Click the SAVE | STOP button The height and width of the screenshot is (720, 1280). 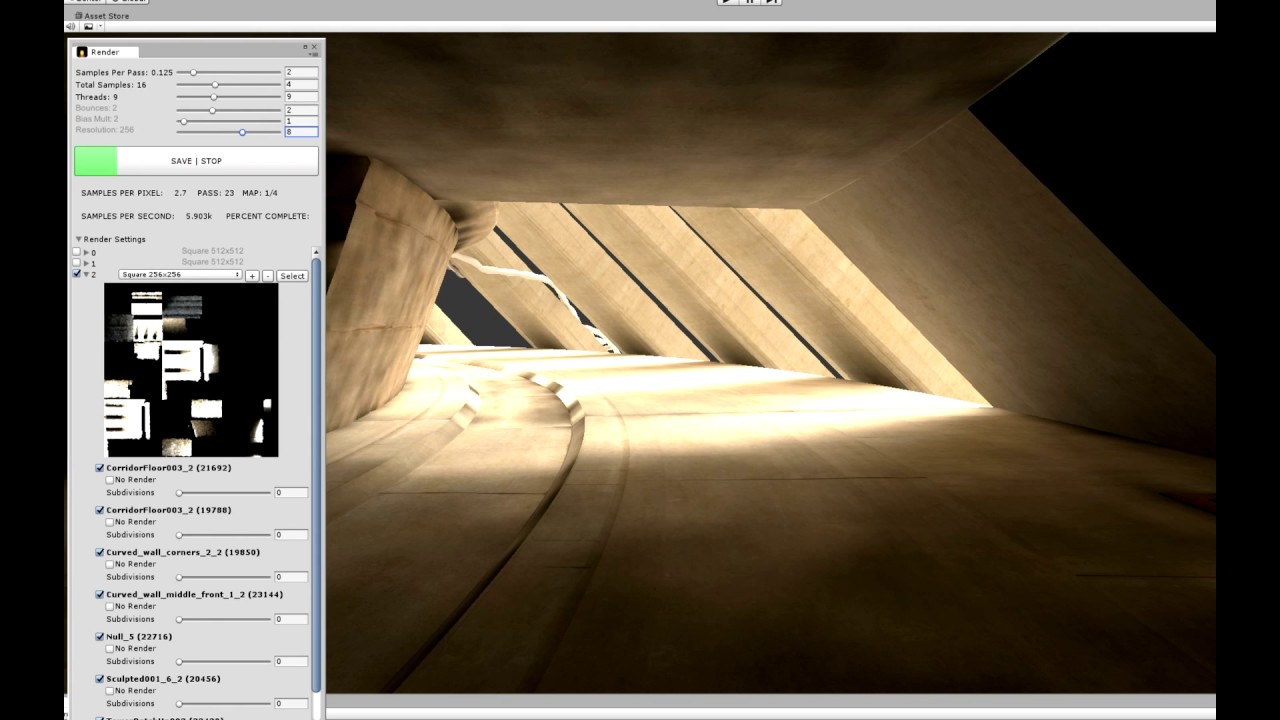(x=198, y=160)
